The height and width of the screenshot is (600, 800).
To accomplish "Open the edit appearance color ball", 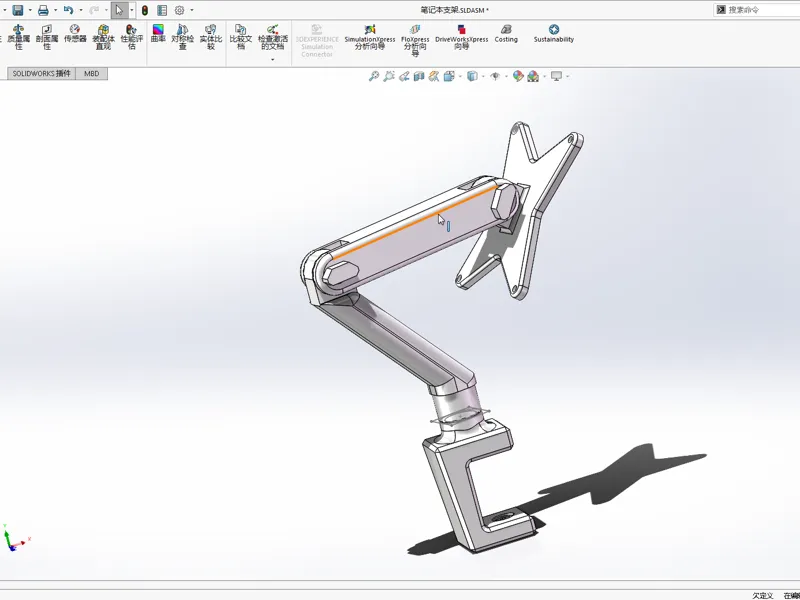I will pos(518,77).
